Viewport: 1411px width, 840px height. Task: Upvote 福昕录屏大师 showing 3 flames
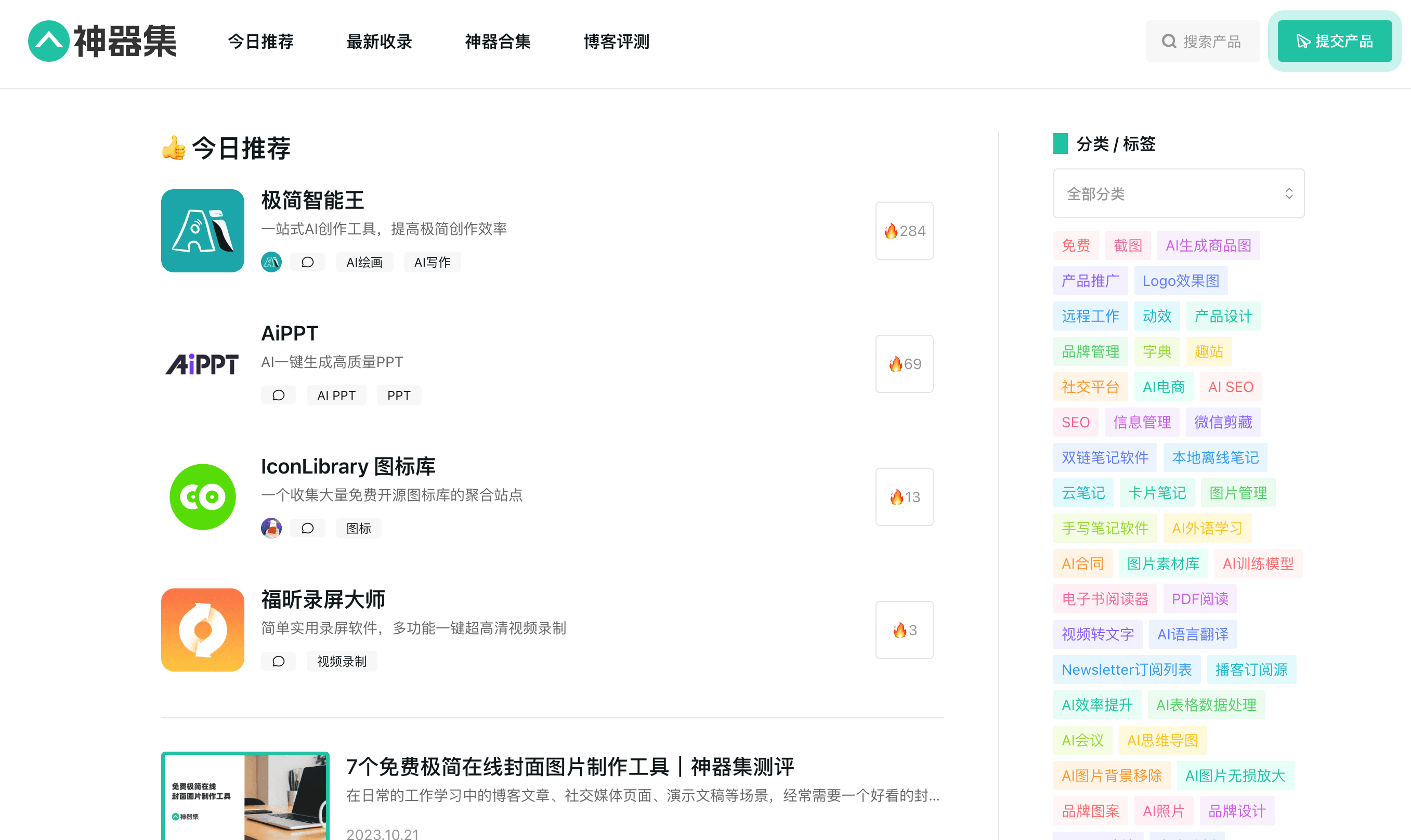coord(904,630)
